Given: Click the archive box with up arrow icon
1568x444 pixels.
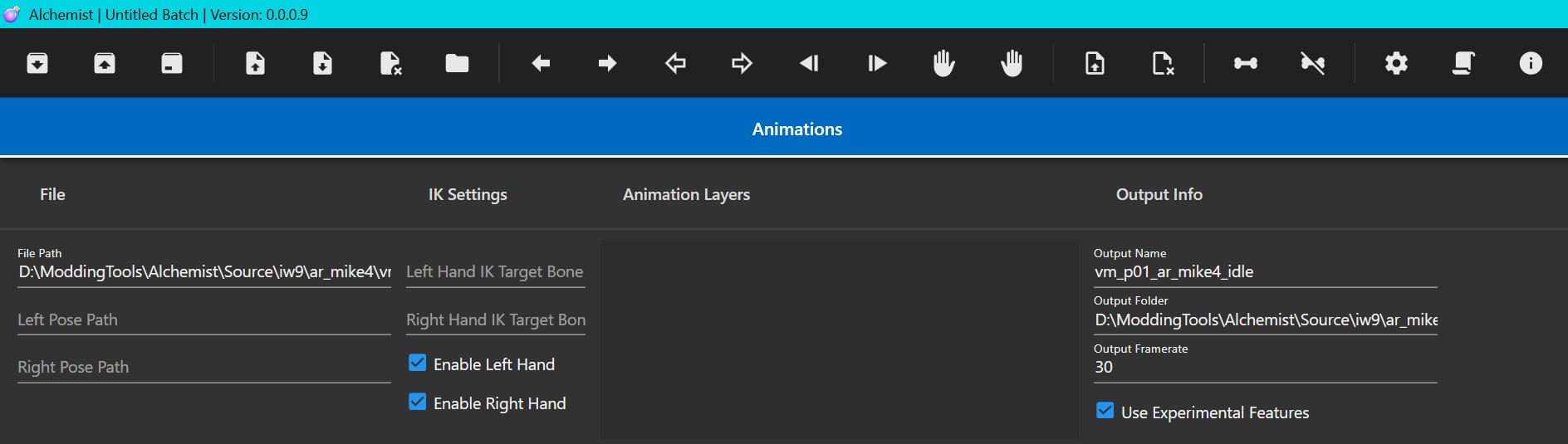Looking at the screenshot, I should (105, 63).
